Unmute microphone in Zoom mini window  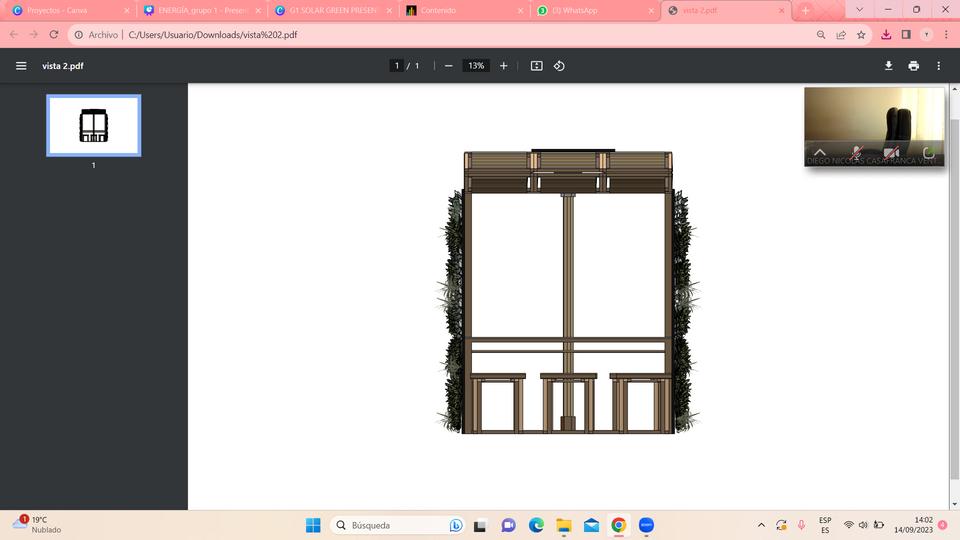point(856,152)
